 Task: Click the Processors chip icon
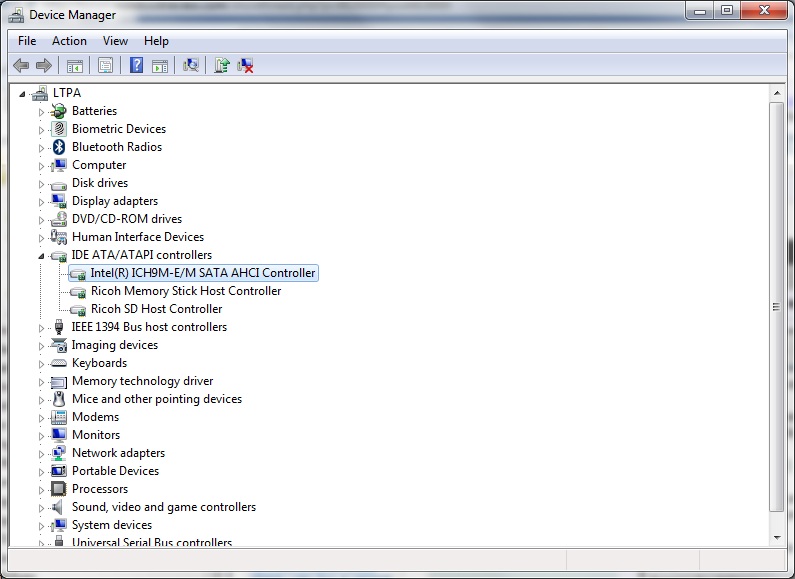pyautogui.click(x=59, y=489)
